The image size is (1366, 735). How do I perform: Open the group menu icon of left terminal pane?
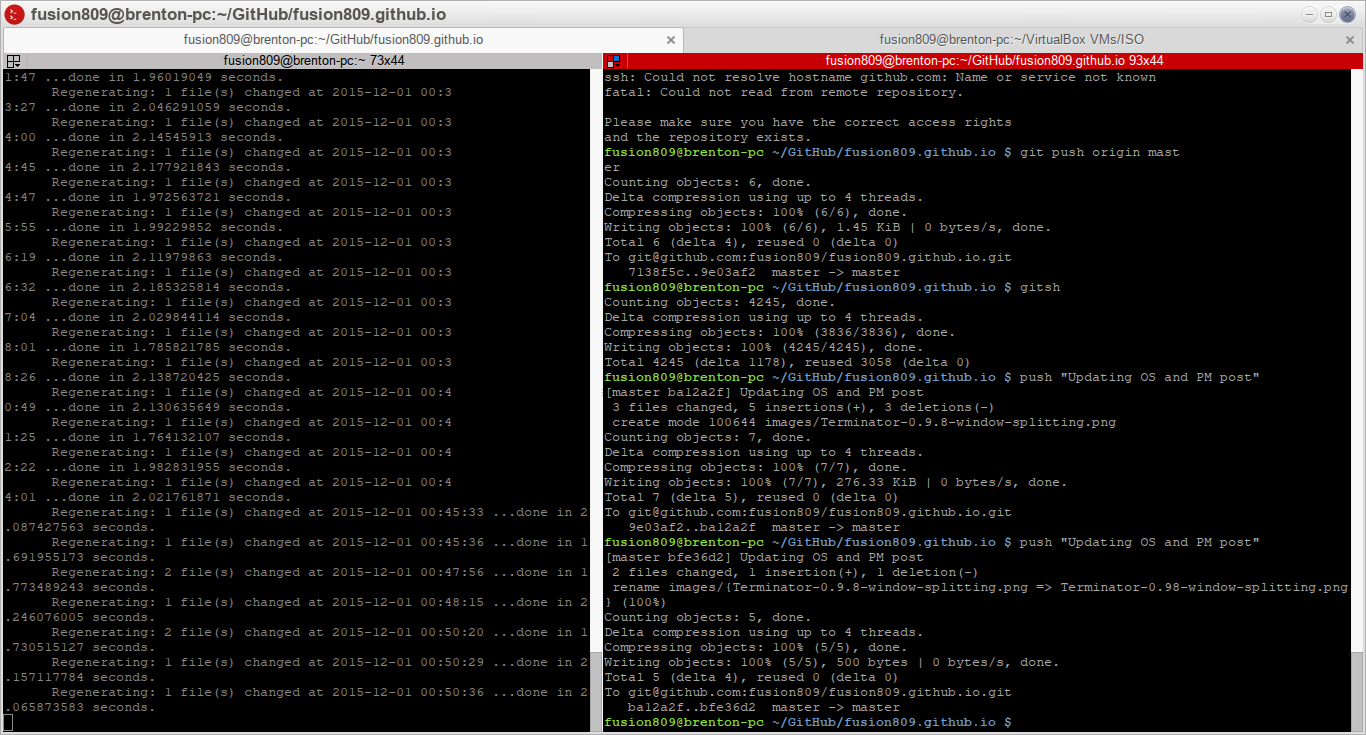tap(13, 61)
